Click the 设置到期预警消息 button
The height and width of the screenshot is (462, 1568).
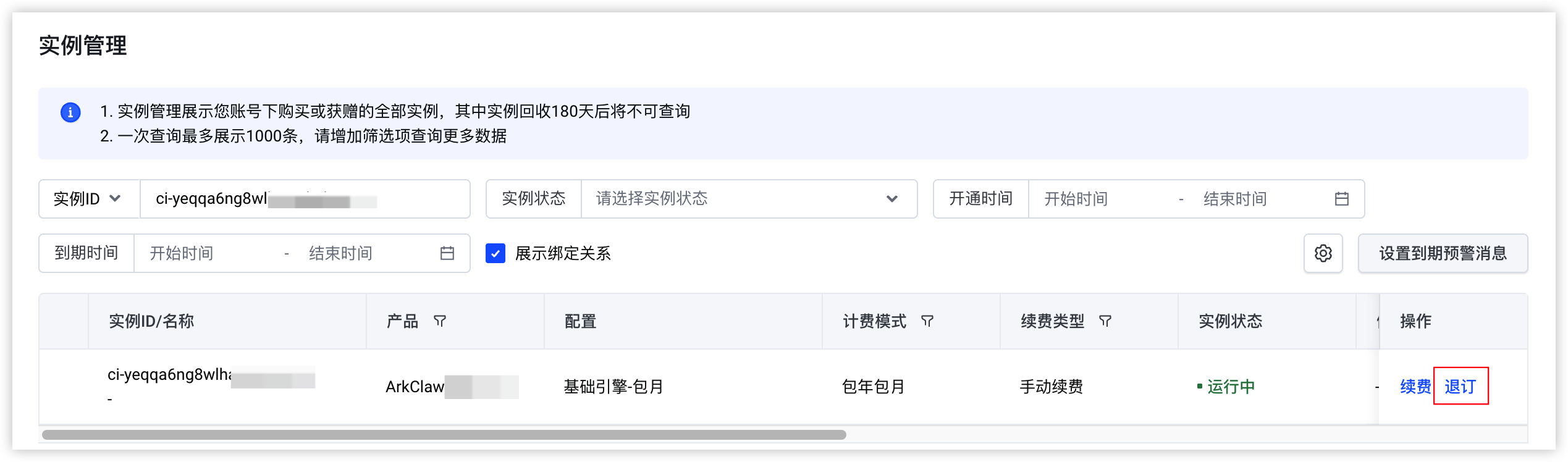1443,253
